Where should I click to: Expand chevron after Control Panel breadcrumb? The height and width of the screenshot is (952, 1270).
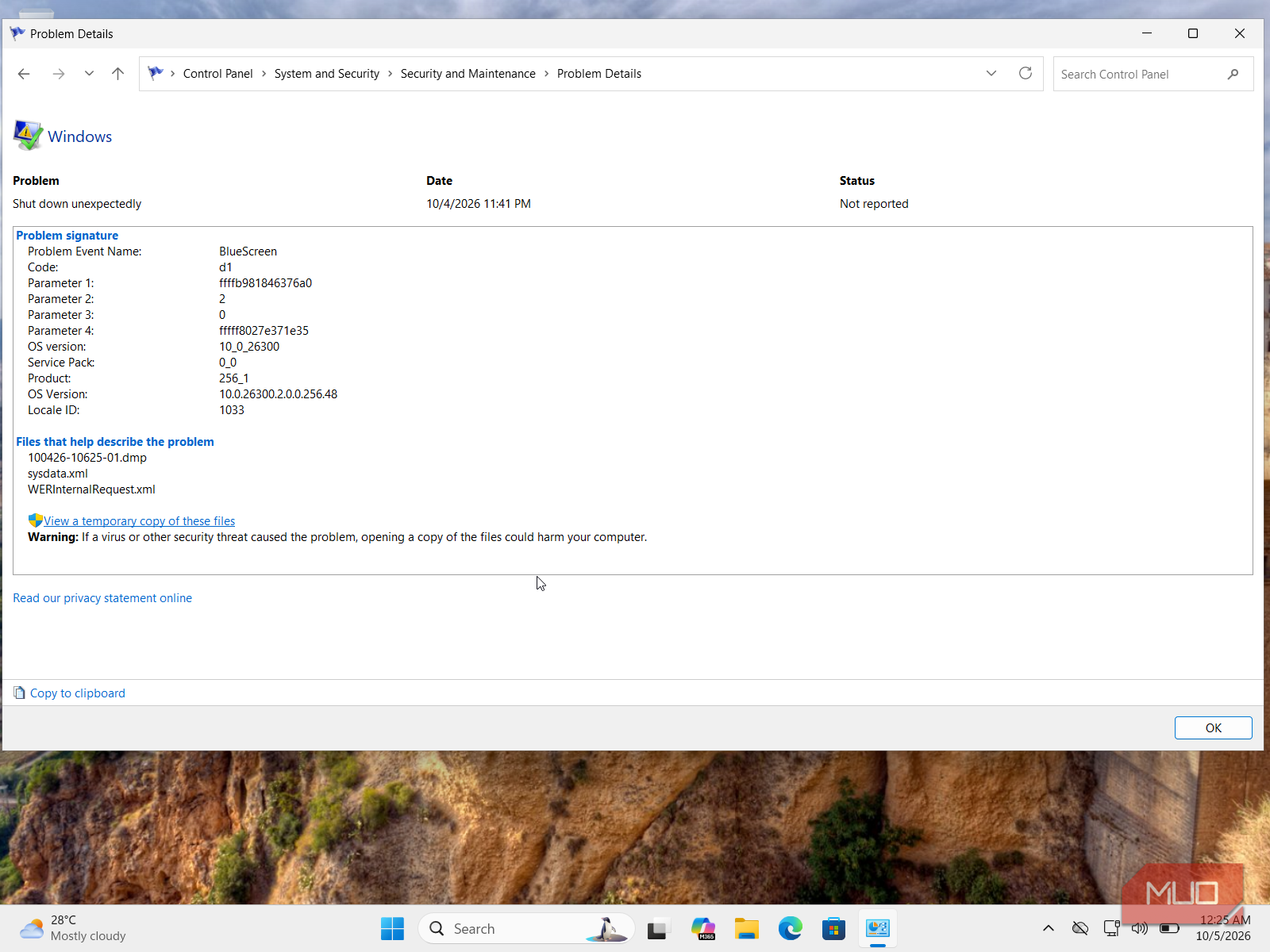(264, 74)
